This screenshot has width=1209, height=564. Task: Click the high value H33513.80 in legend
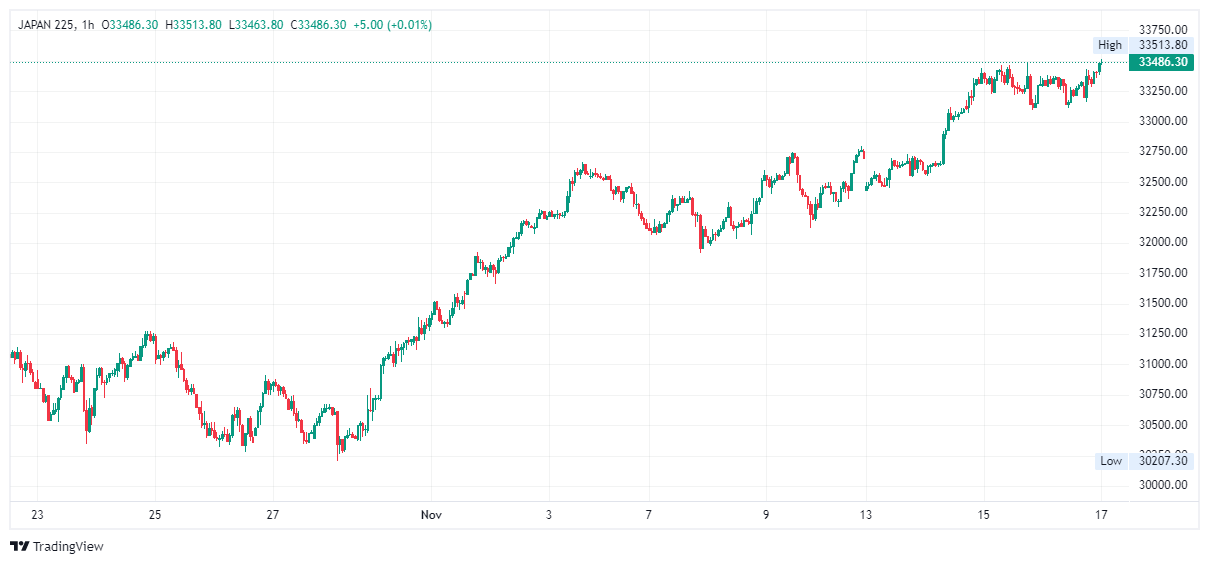click(193, 24)
